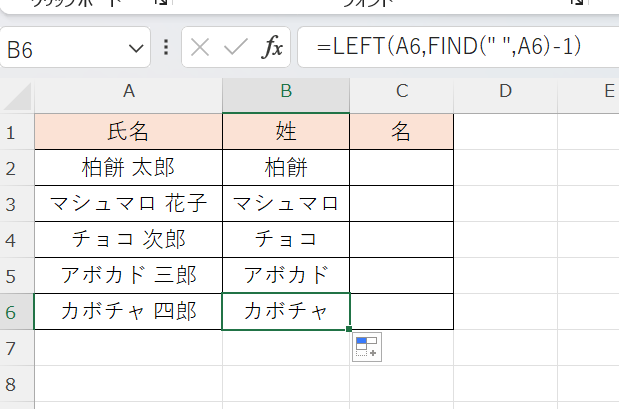The height and width of the screenshot is (409, 619).
Task: Select column D header
Action: pos(505,92)
